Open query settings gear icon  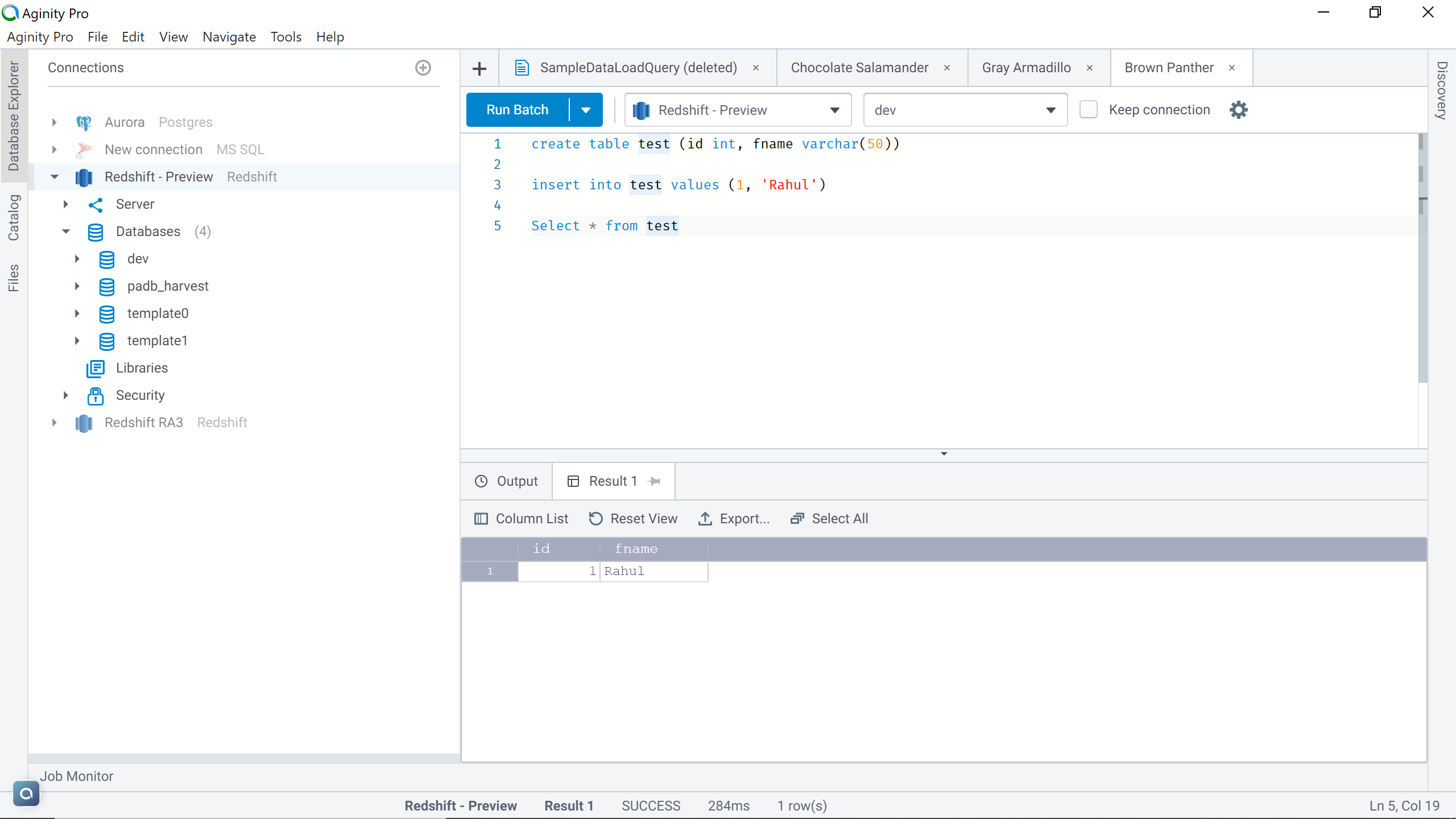(x=1238, y=110)
